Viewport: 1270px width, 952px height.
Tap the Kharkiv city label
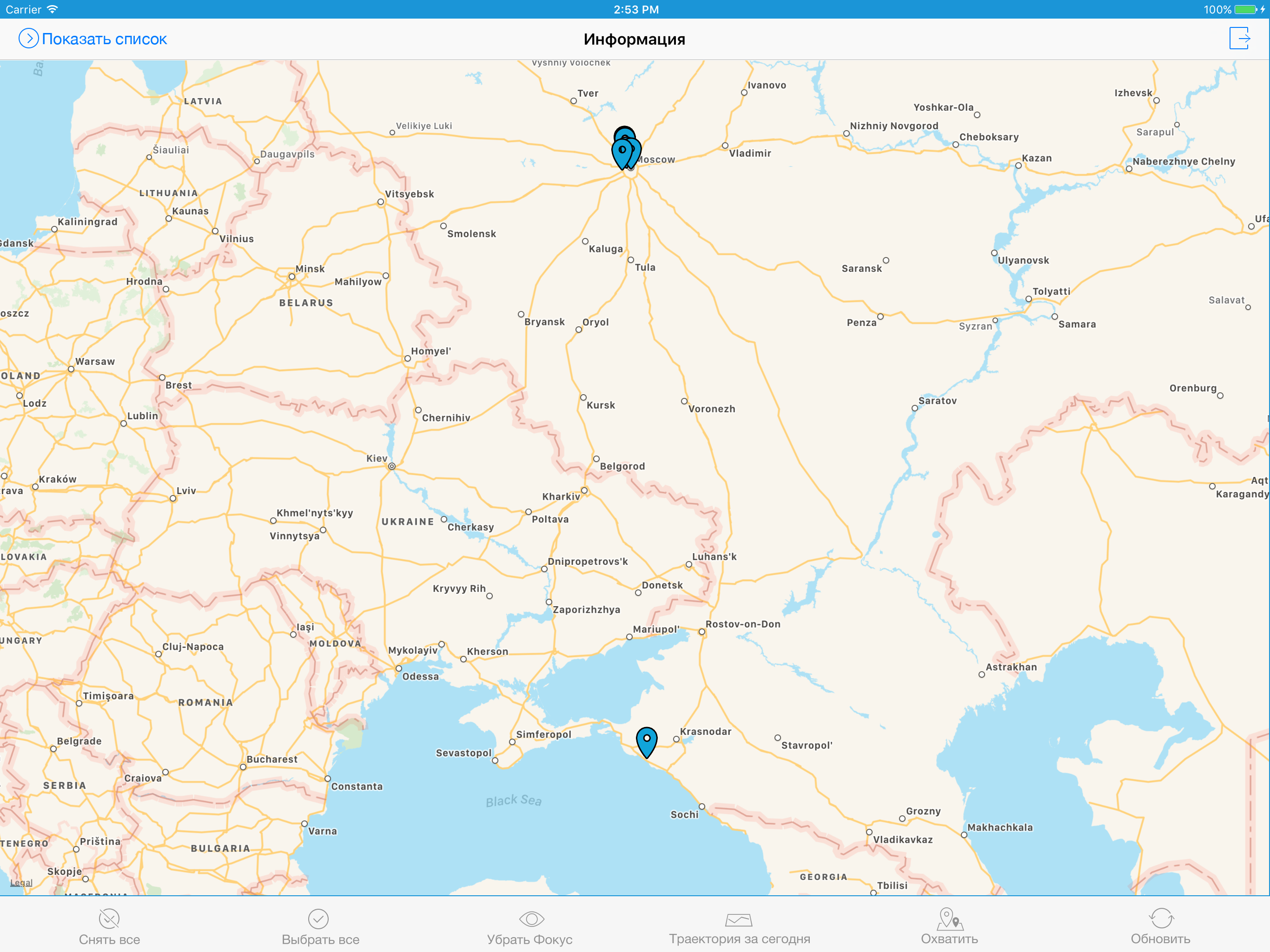click(x=561, y=496)
